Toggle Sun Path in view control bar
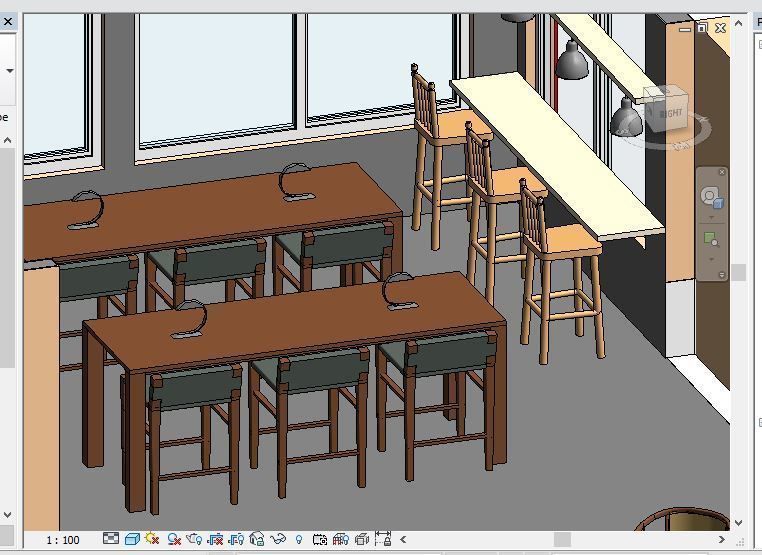Image resolution: width=762 pixels, height=555 pixels. tap(152, 539)
